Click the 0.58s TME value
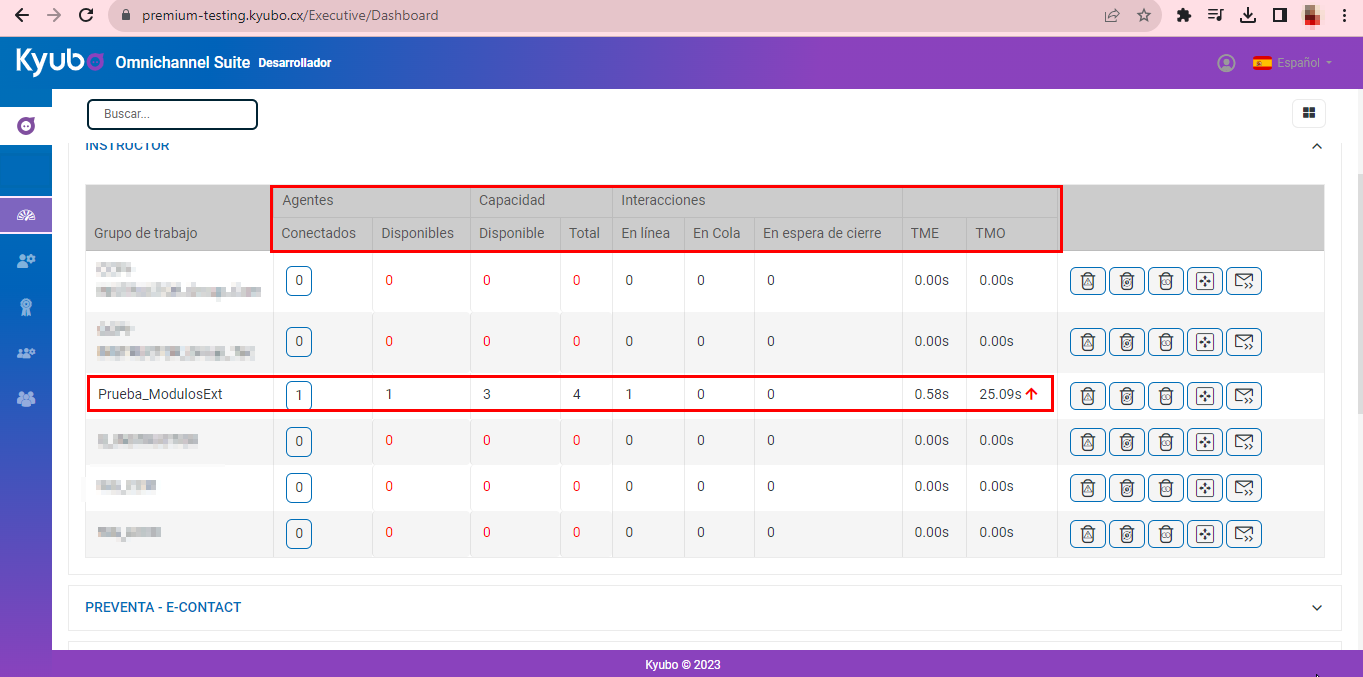Screen dimensions: 1363x677 [932, 394]
